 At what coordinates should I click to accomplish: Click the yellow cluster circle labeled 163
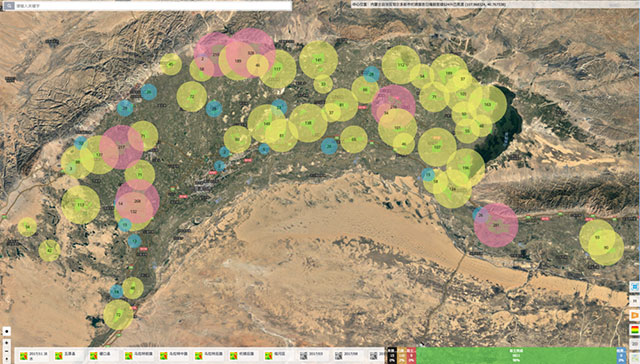pos(488,104)
